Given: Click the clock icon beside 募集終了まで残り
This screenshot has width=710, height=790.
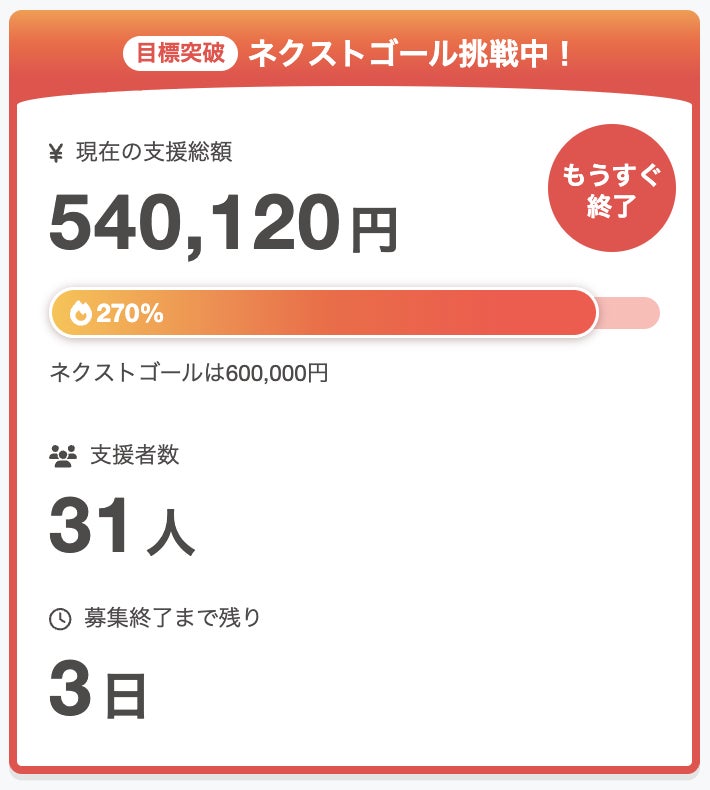Looking at the screenshot, I should tap(60, 619).
